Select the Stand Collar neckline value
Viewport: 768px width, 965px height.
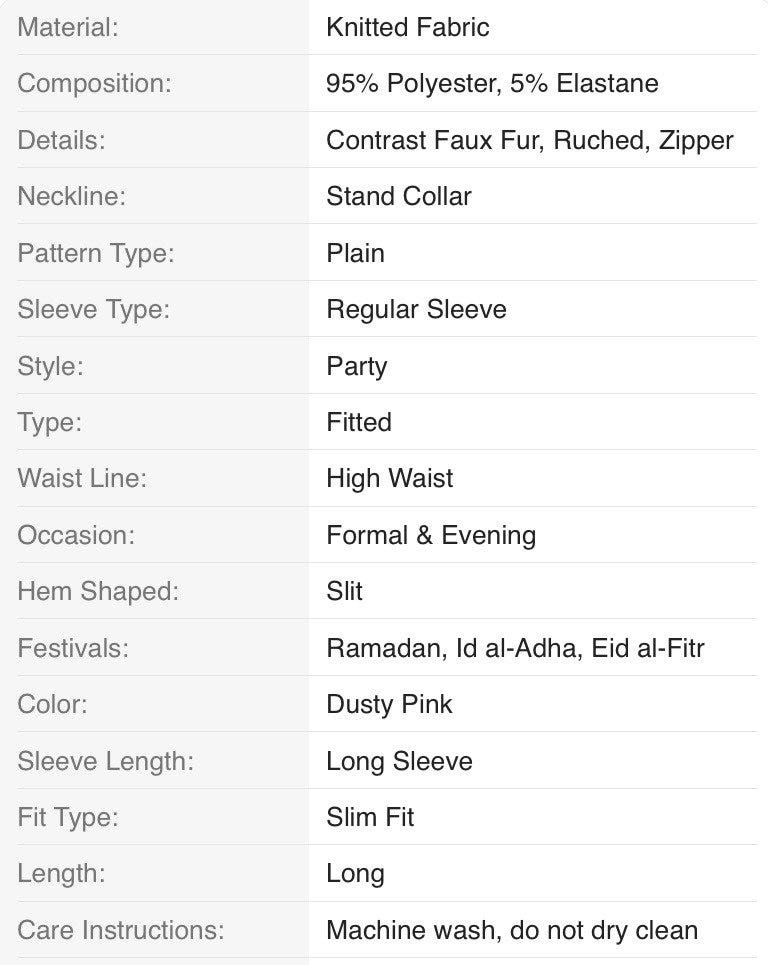(398, 196)
